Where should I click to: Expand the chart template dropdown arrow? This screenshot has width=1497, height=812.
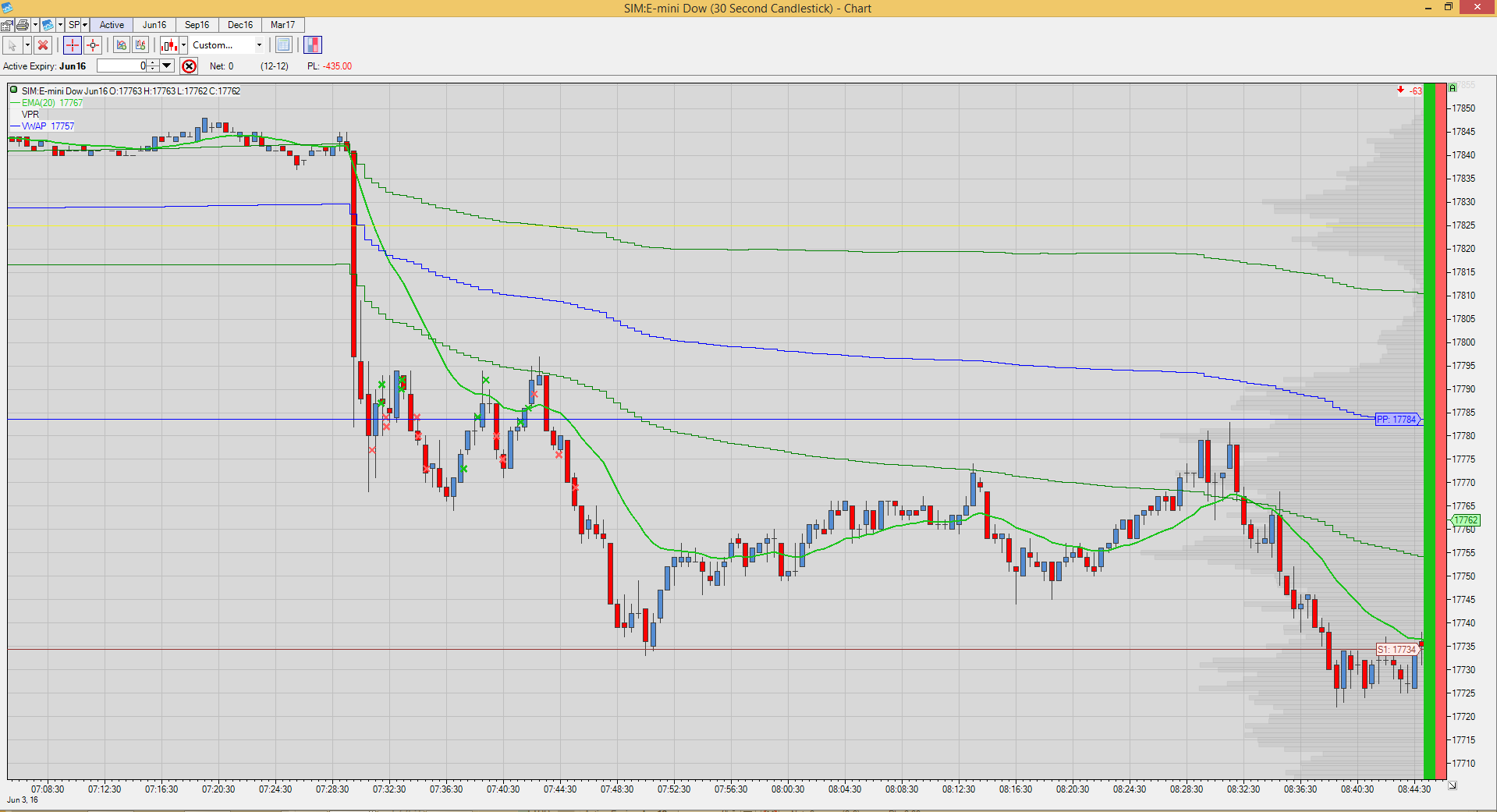[60, 25]
